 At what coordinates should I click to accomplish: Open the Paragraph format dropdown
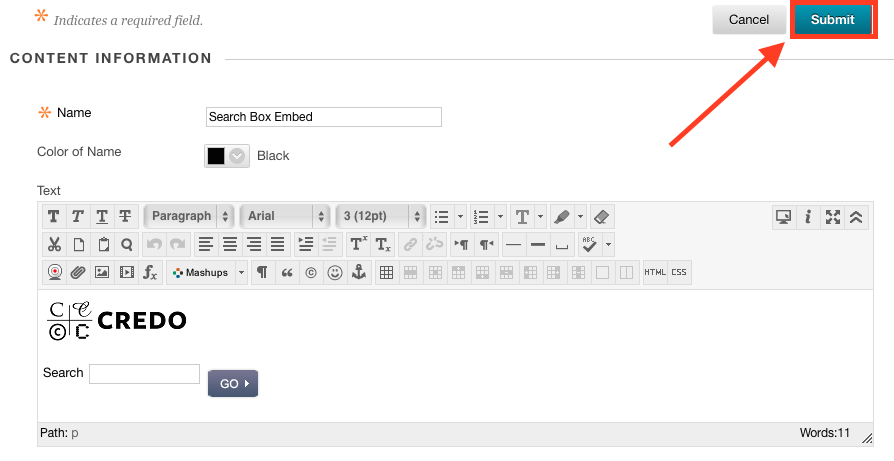pos(189,217)
